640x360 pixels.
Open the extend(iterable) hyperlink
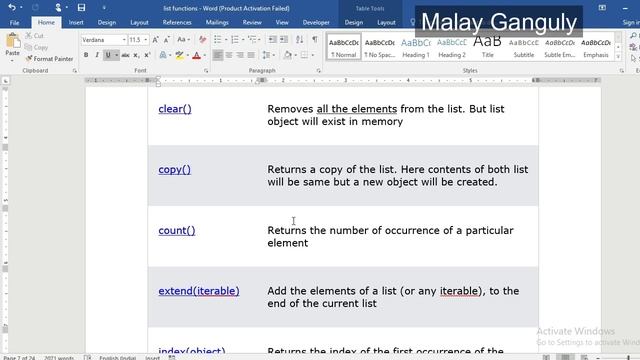(199, 291)
